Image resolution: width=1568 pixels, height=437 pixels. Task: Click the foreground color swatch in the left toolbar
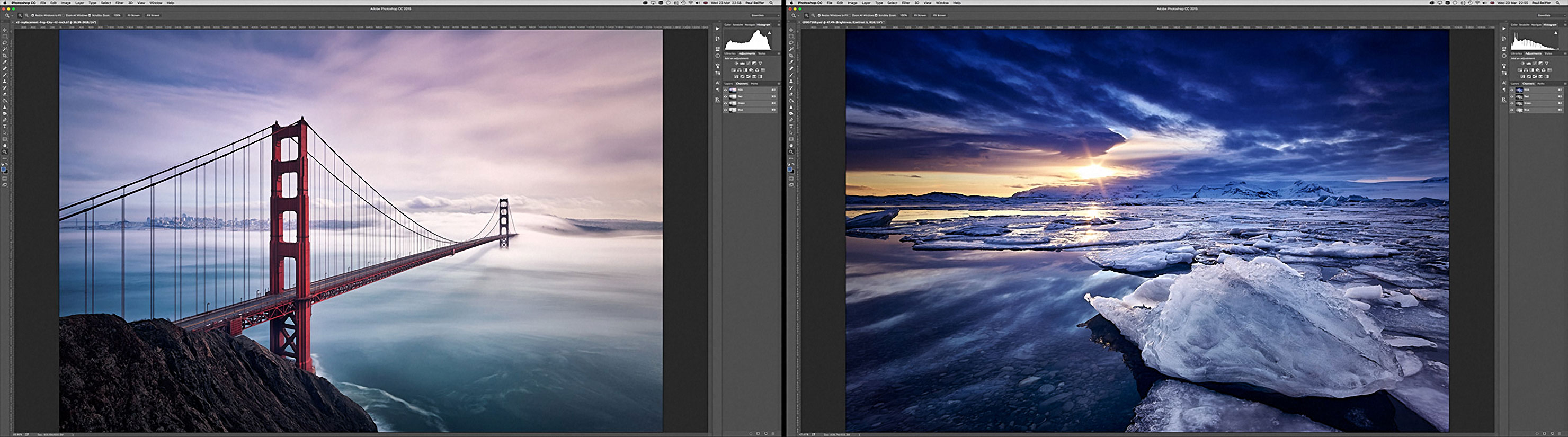(x=4, y=169)
